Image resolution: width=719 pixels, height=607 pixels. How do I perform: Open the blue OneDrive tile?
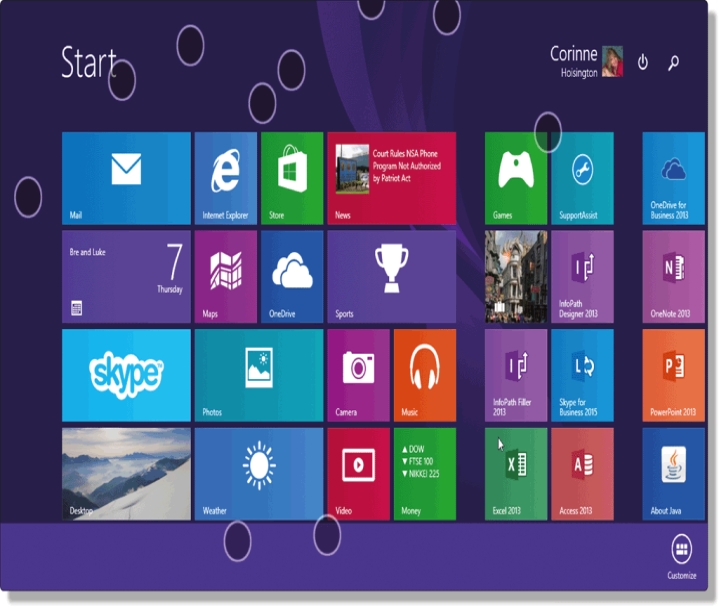(x=292, y=277)
